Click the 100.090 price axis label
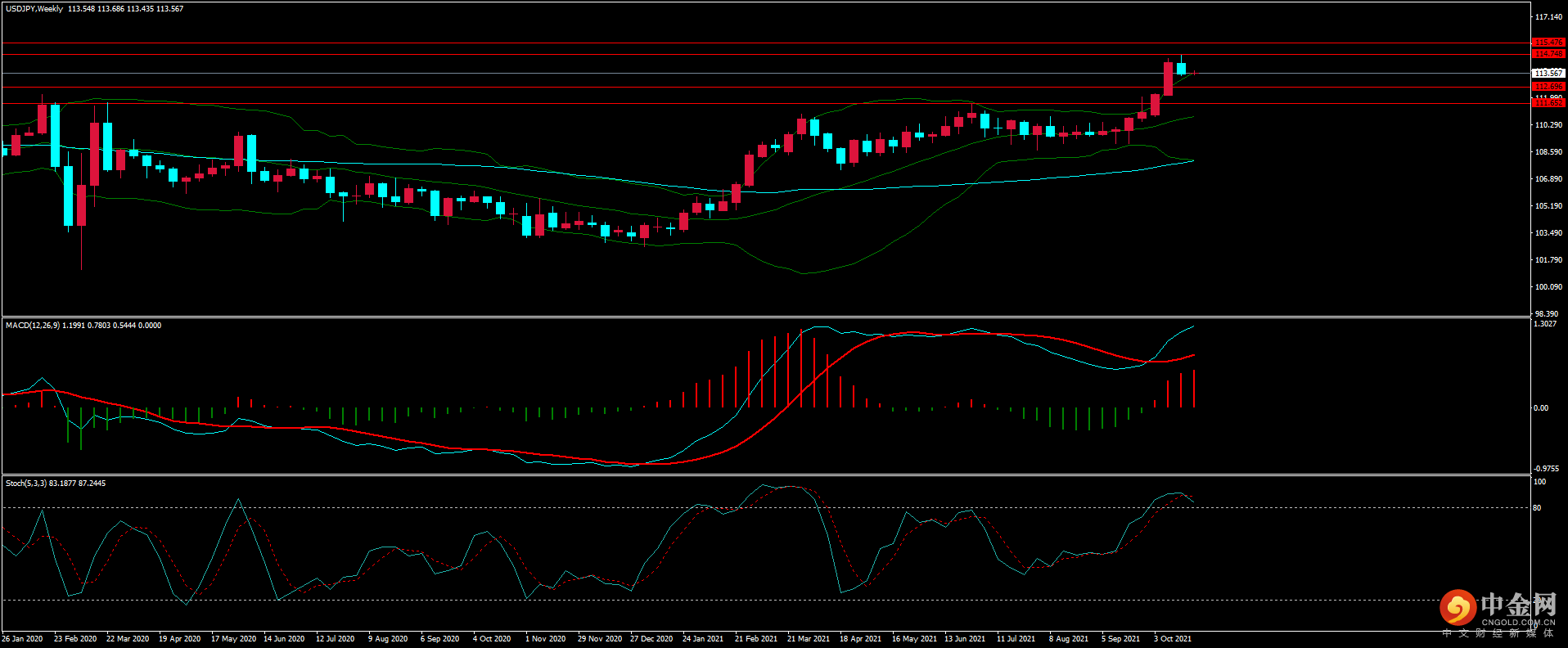The height and width of the screenshot is (648, 1568). (1548, 287)
